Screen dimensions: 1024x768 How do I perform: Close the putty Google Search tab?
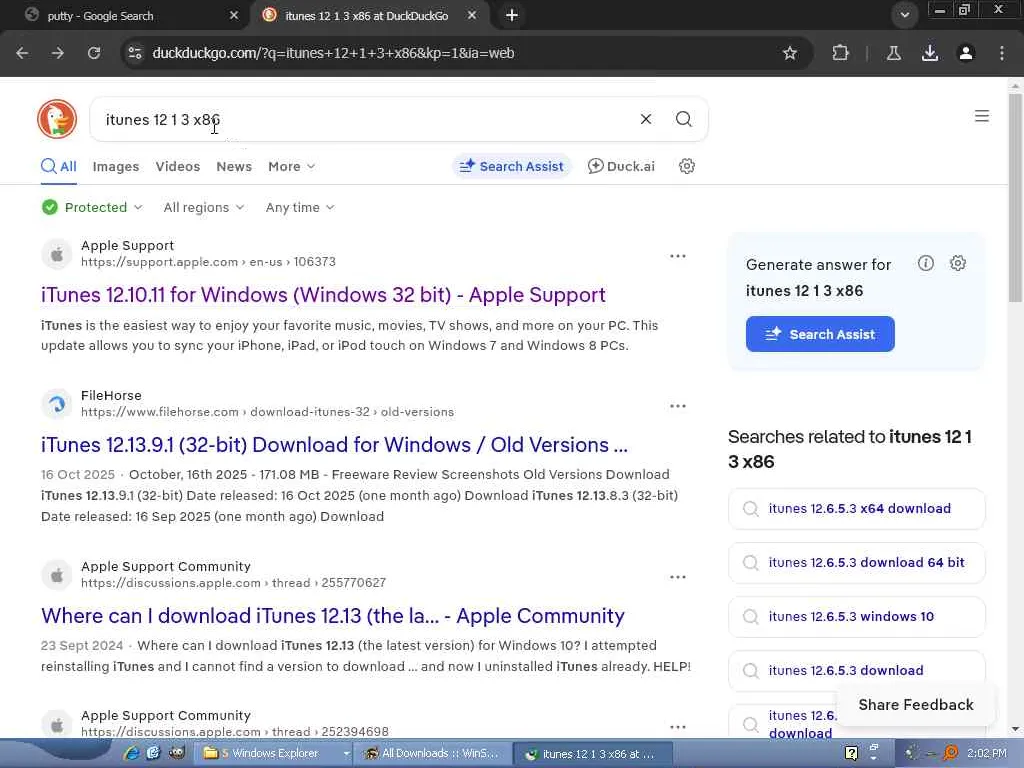(234, 15)
